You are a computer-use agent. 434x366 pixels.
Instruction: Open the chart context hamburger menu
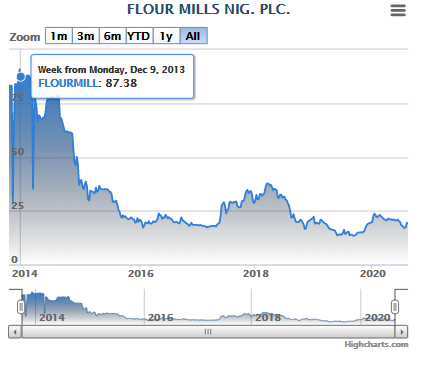coord(398,11)
